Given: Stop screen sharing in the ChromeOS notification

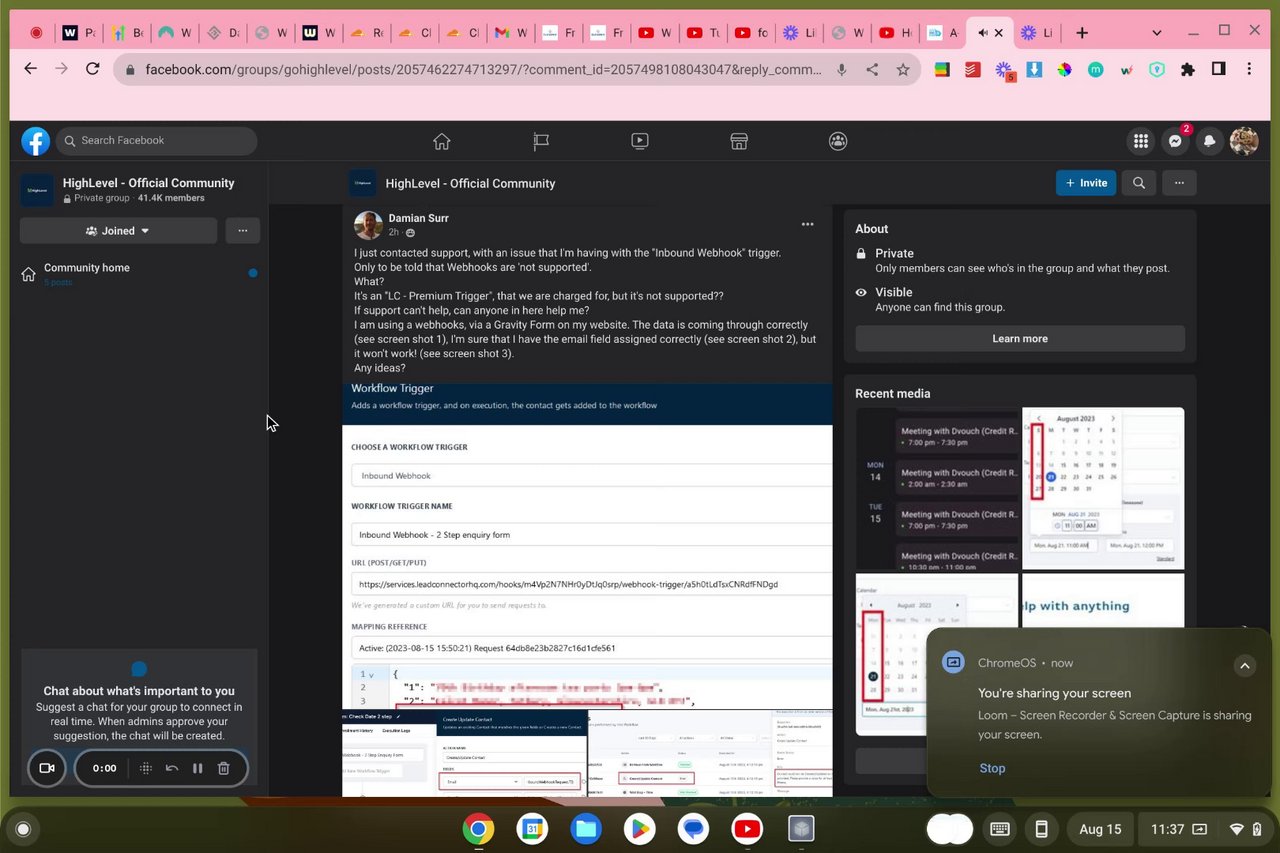Looking at the screenshot, I should pos(992,768).
